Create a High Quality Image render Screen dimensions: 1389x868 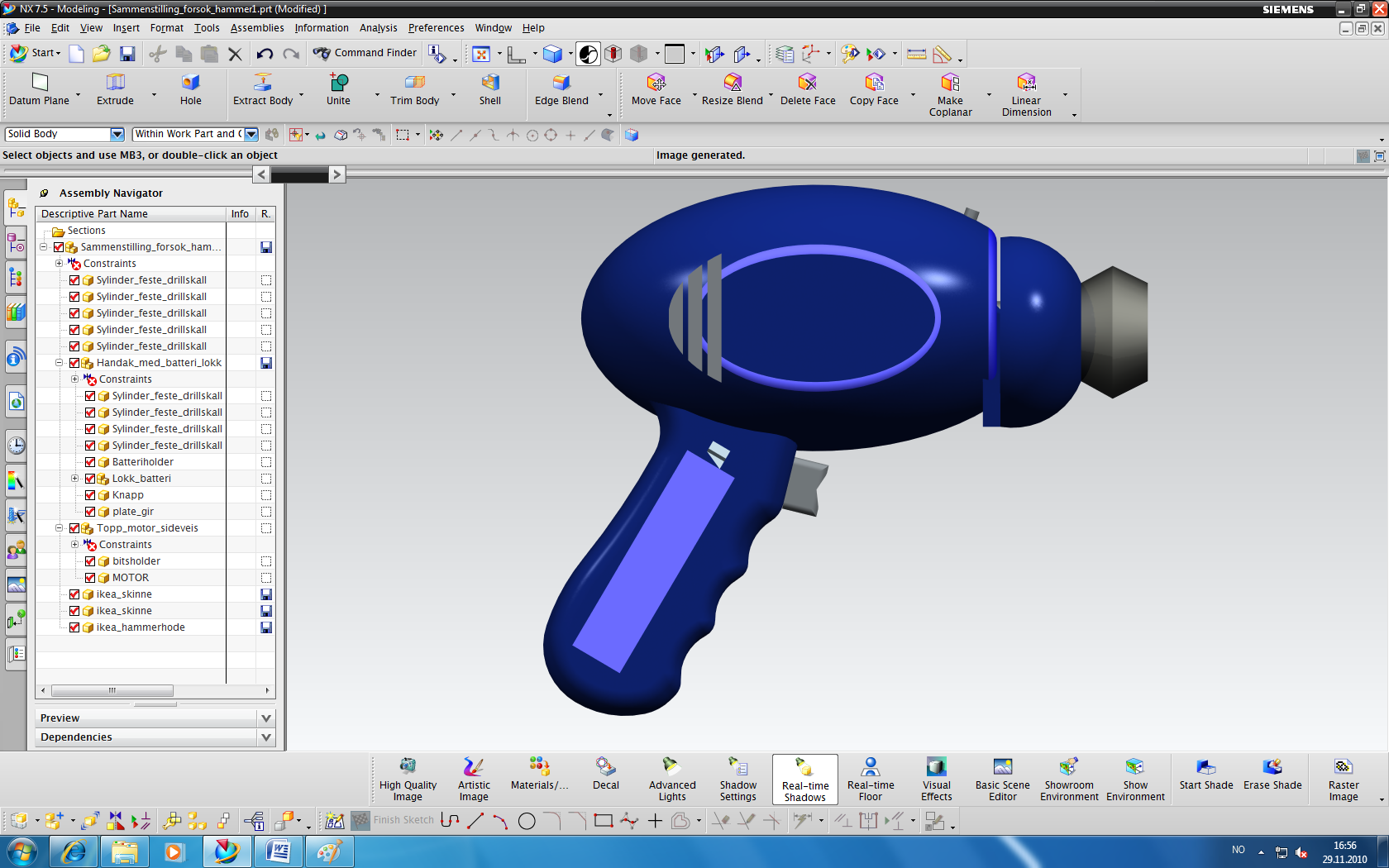[408, 778]
